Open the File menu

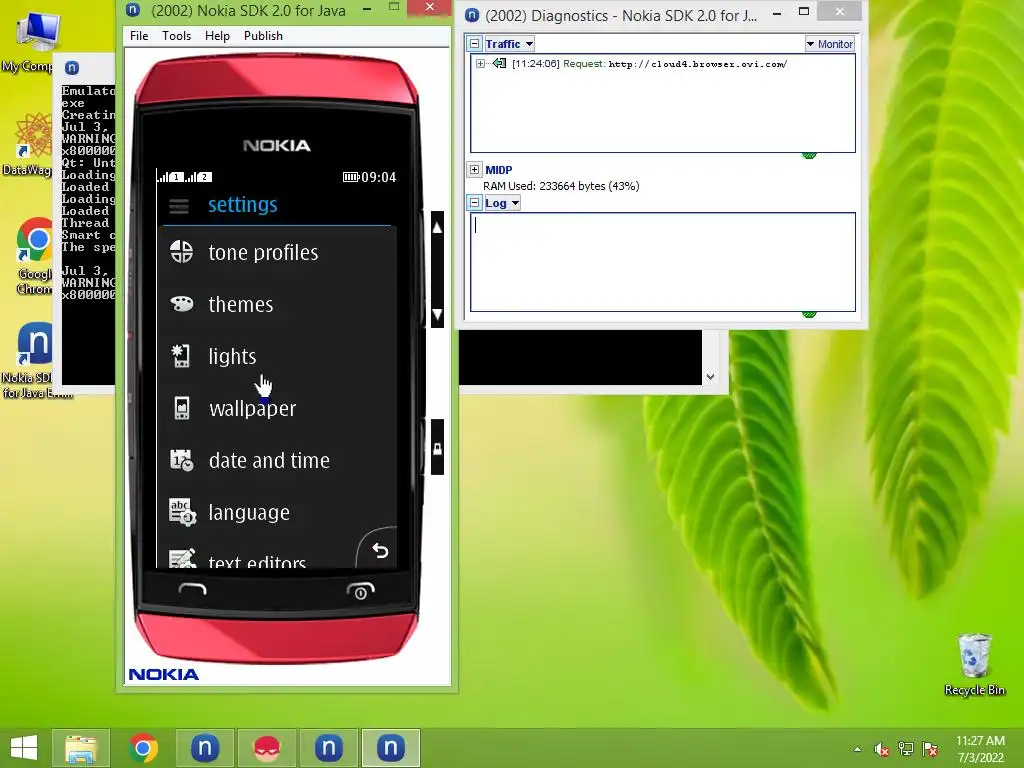pyautogui.click(x=139, y=36)
